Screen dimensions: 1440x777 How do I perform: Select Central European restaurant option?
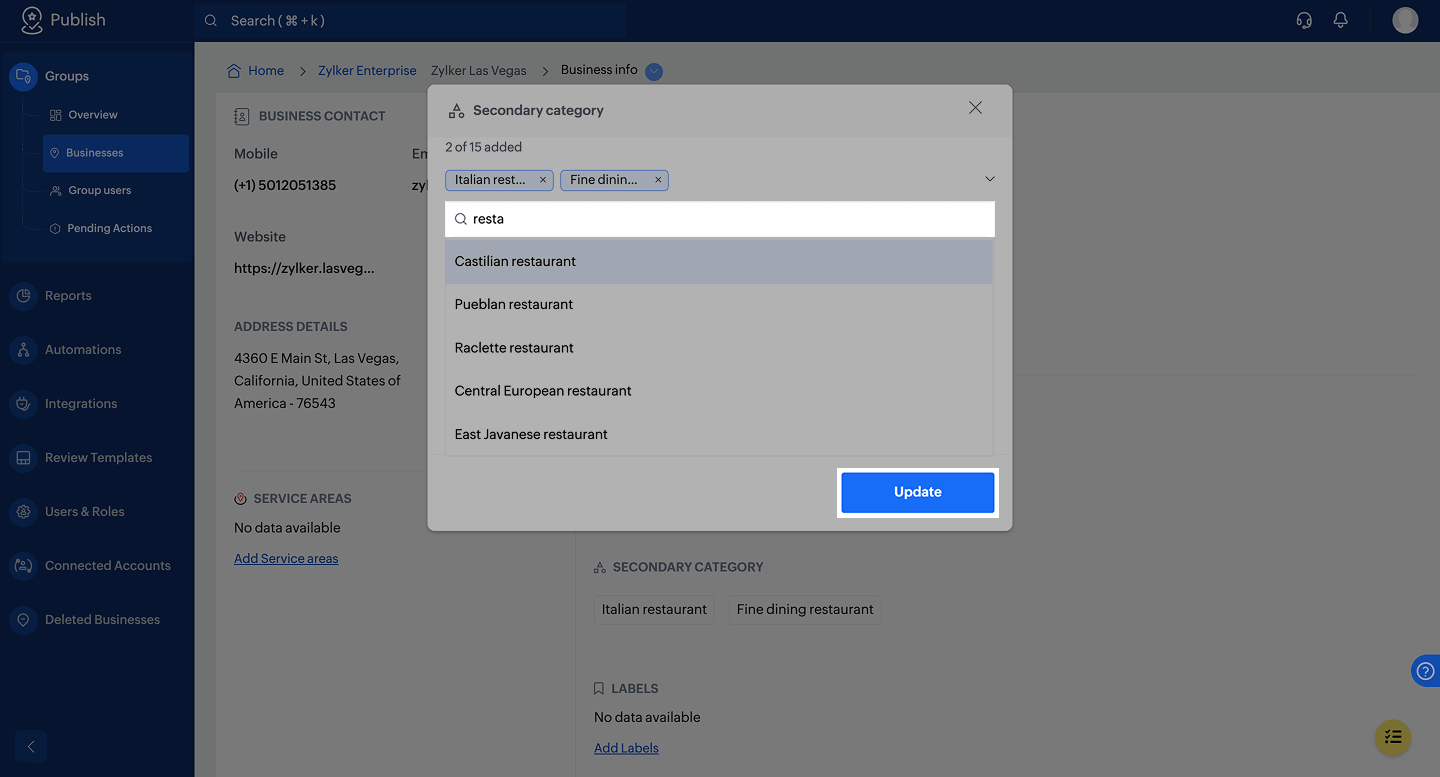[719, 391]
